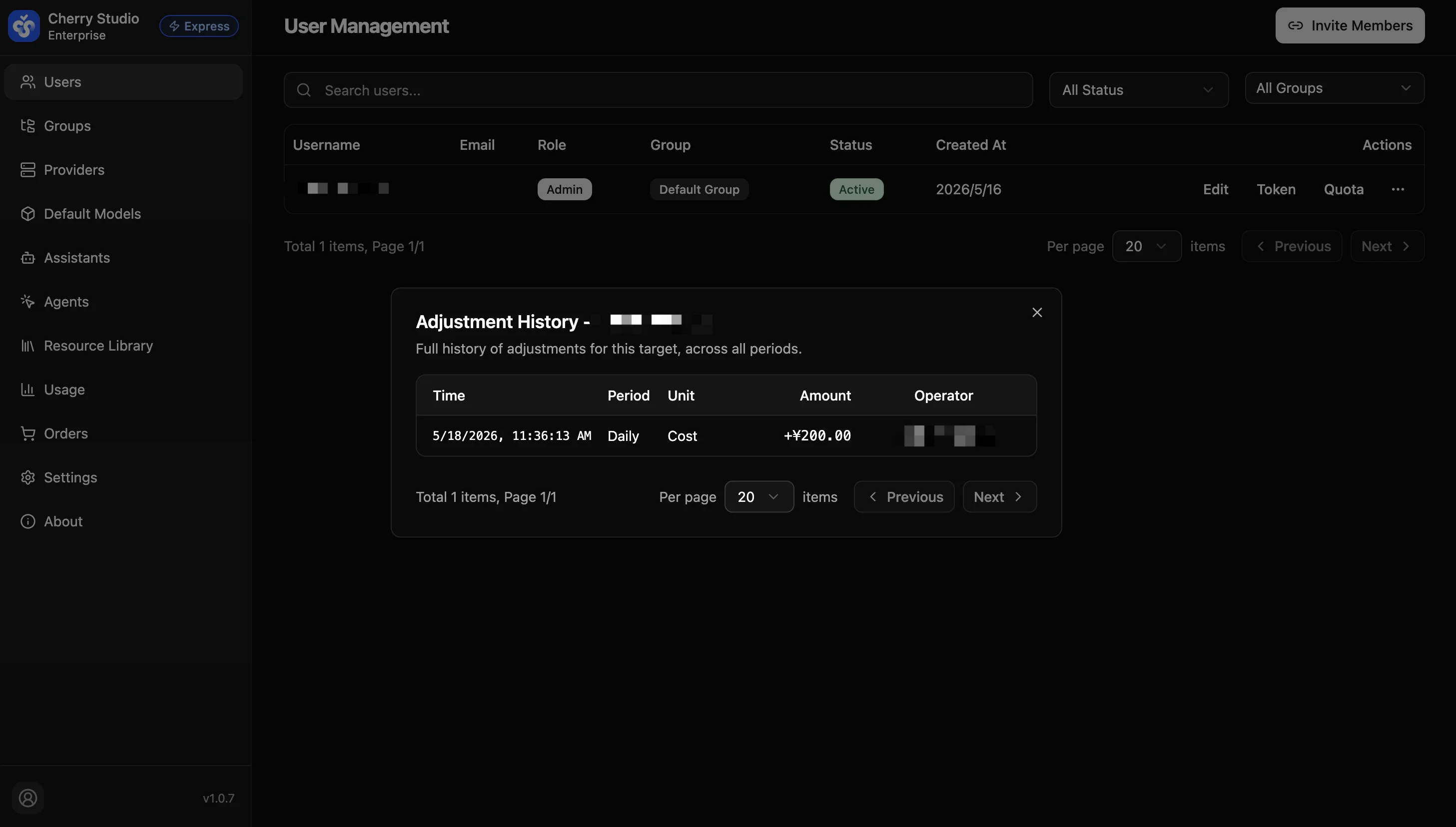Open per page dropdown in Adjustment History
Screen dimensions: 1456x827
[758, 496]
